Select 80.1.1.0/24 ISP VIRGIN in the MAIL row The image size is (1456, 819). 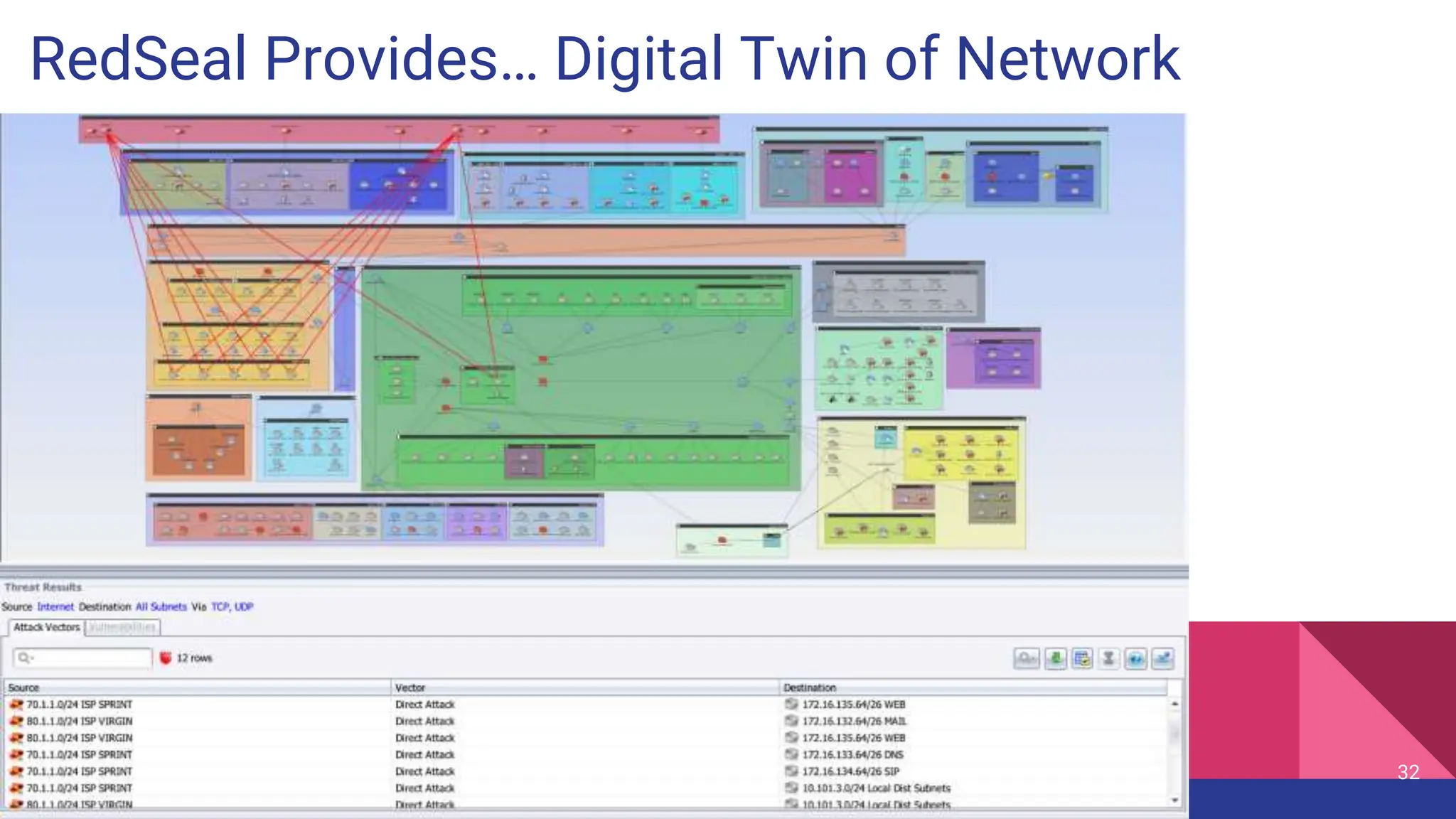80,721
